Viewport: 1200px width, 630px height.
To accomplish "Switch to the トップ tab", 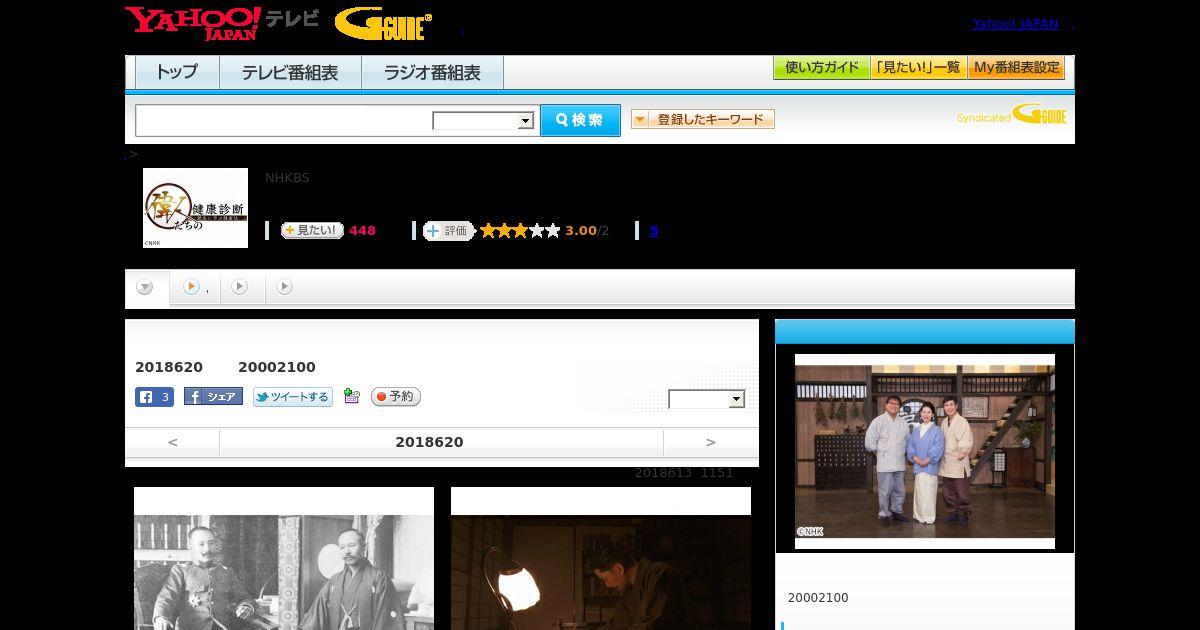I will point(177,72).
